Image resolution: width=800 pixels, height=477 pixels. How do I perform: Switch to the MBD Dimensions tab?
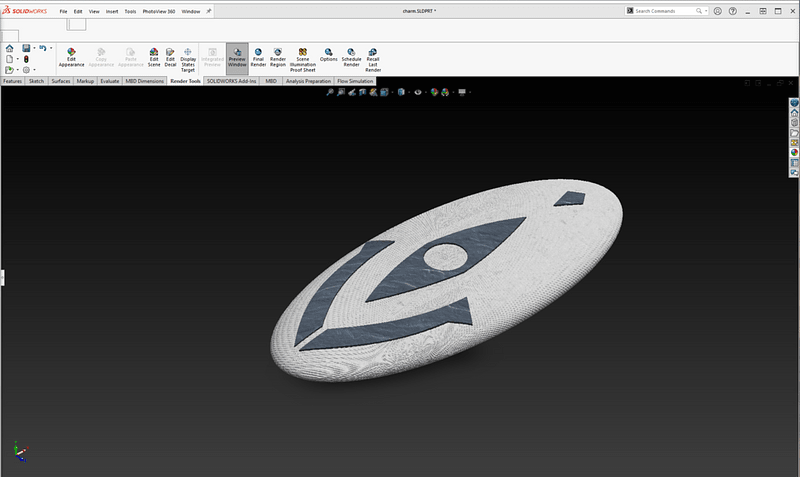(x=145, y=81)
